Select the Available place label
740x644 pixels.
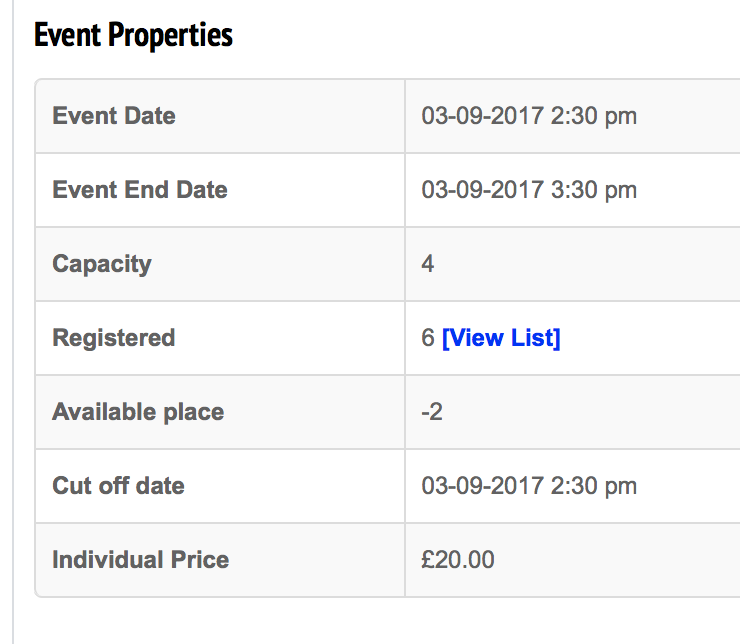tap(138, 412)
